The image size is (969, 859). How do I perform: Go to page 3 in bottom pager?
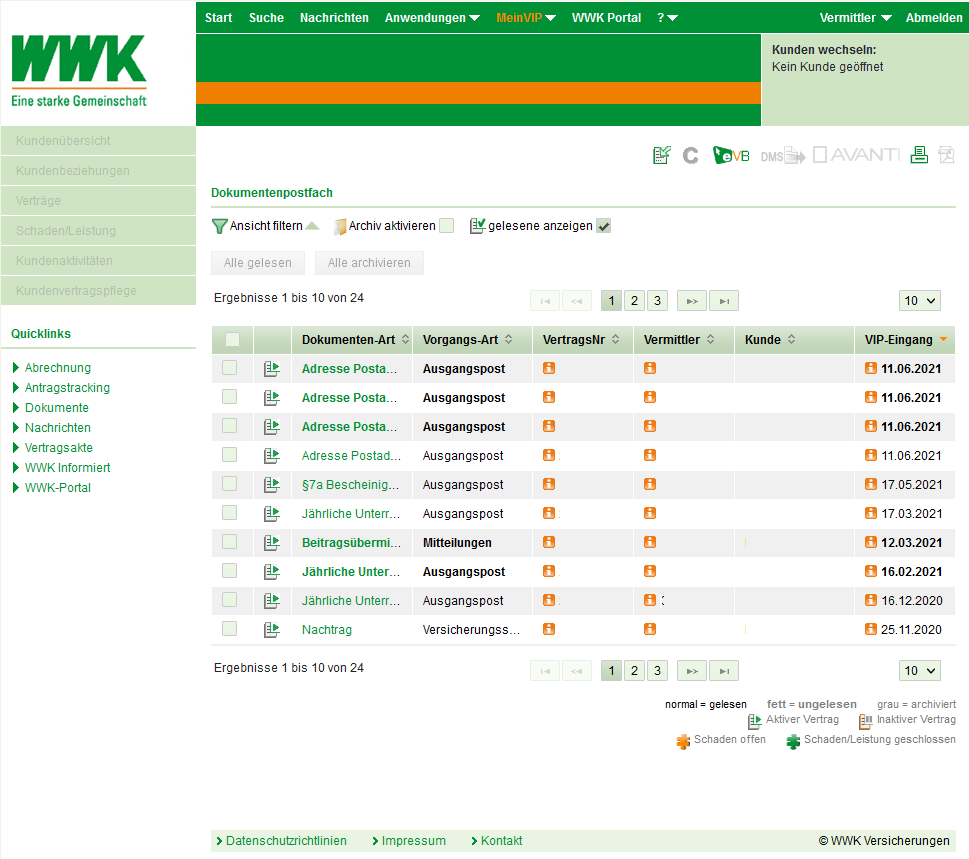point(658,671)
